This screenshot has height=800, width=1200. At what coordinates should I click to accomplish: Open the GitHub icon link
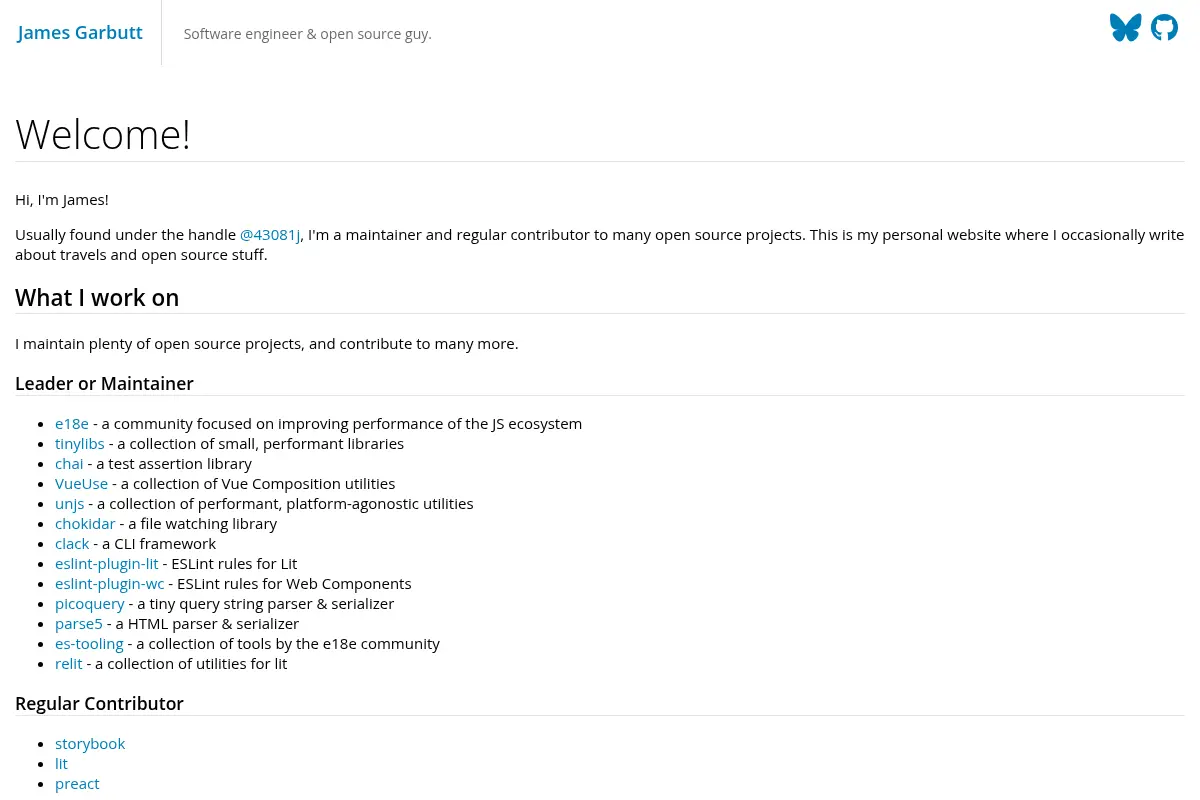tap(1164, 28)
